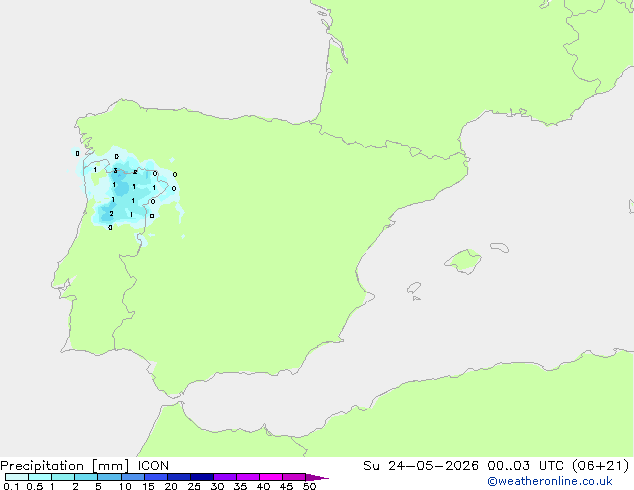Click the '25' legend tick label
This screenshot has width=634, height=490.
[x=194, y=486]
